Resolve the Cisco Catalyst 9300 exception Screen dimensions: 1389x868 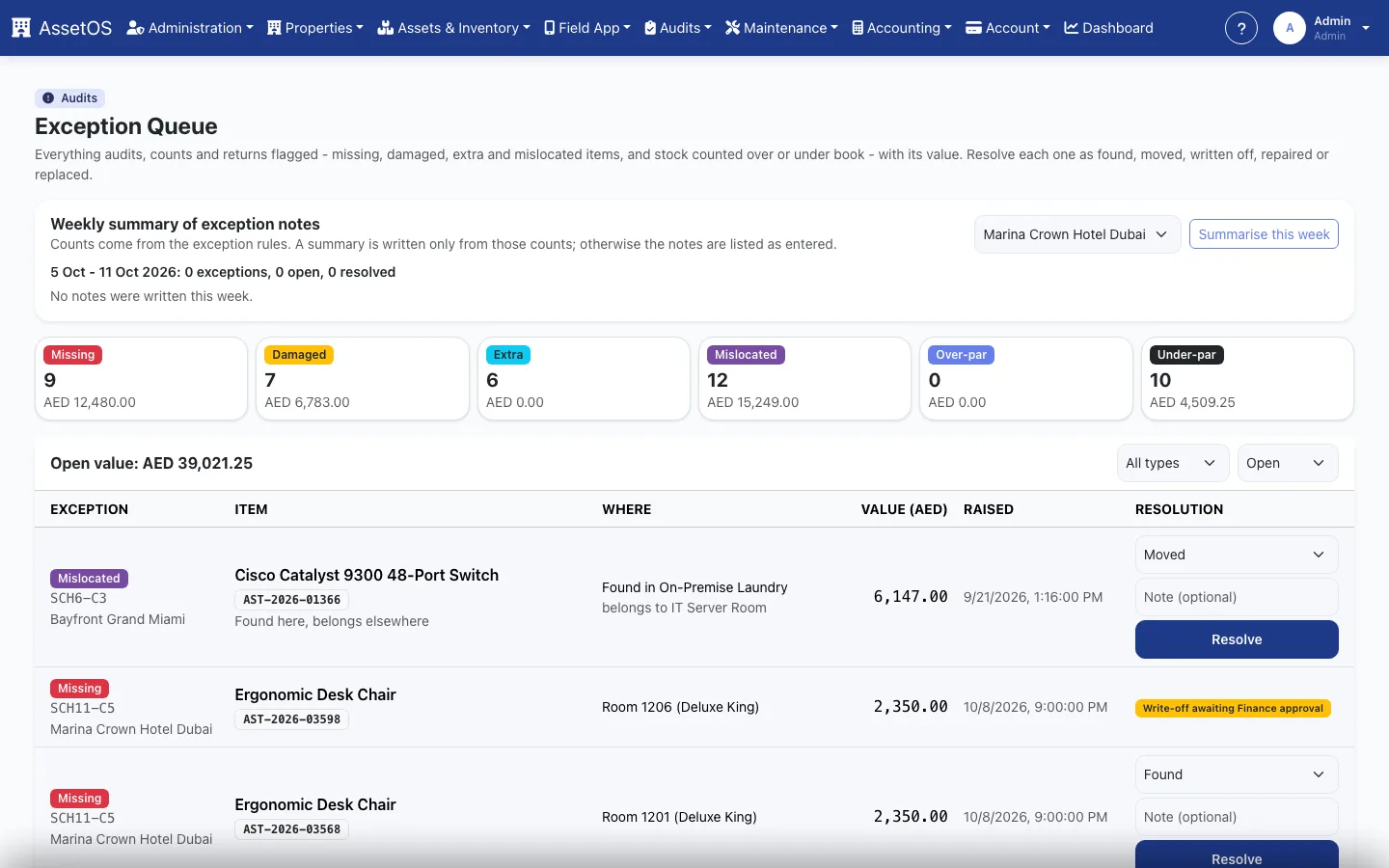pyautogui.click(x=1237, y=639)
